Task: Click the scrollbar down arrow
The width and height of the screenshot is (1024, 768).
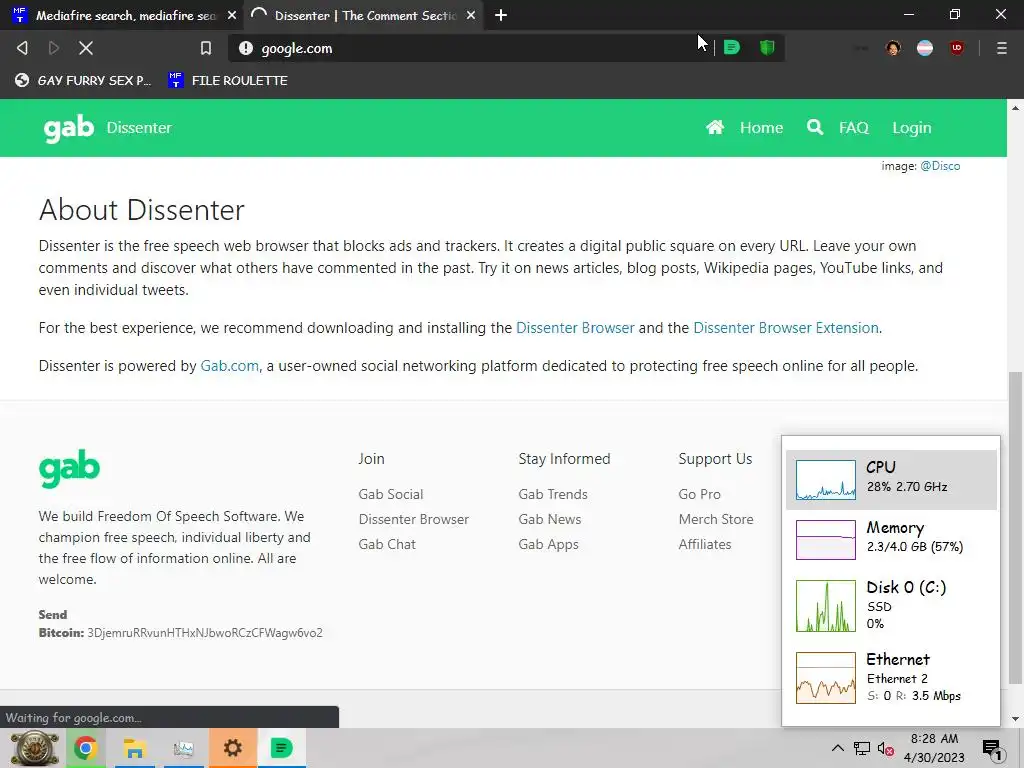Action: point(1015,720)
